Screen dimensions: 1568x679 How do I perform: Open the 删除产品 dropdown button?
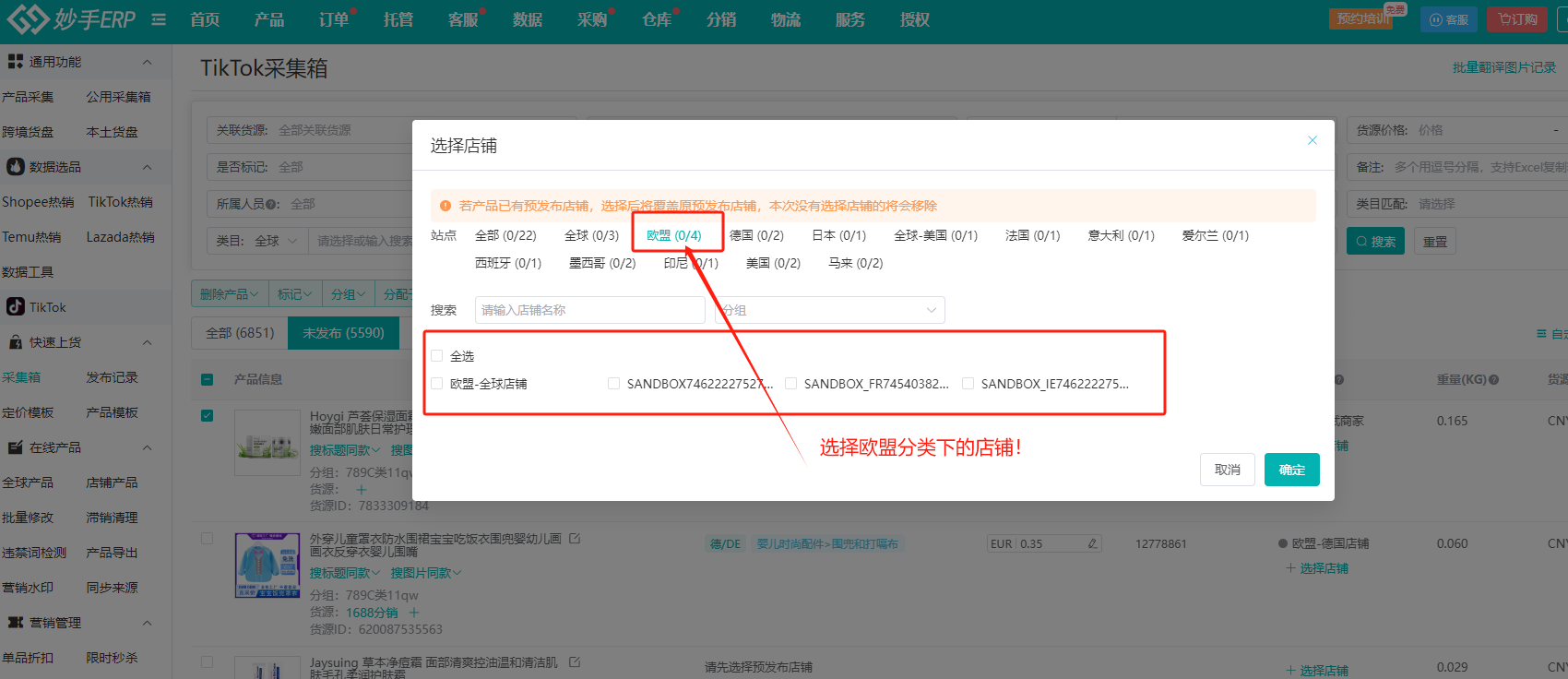(230, 294)
